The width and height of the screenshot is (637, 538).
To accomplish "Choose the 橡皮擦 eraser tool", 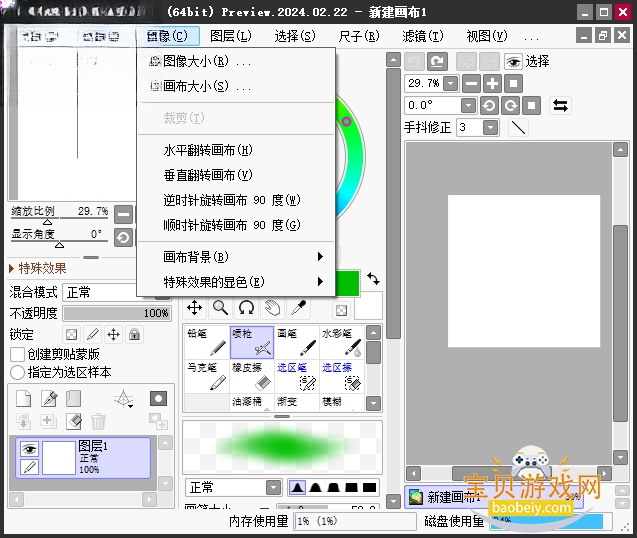I will click(251, 376).
